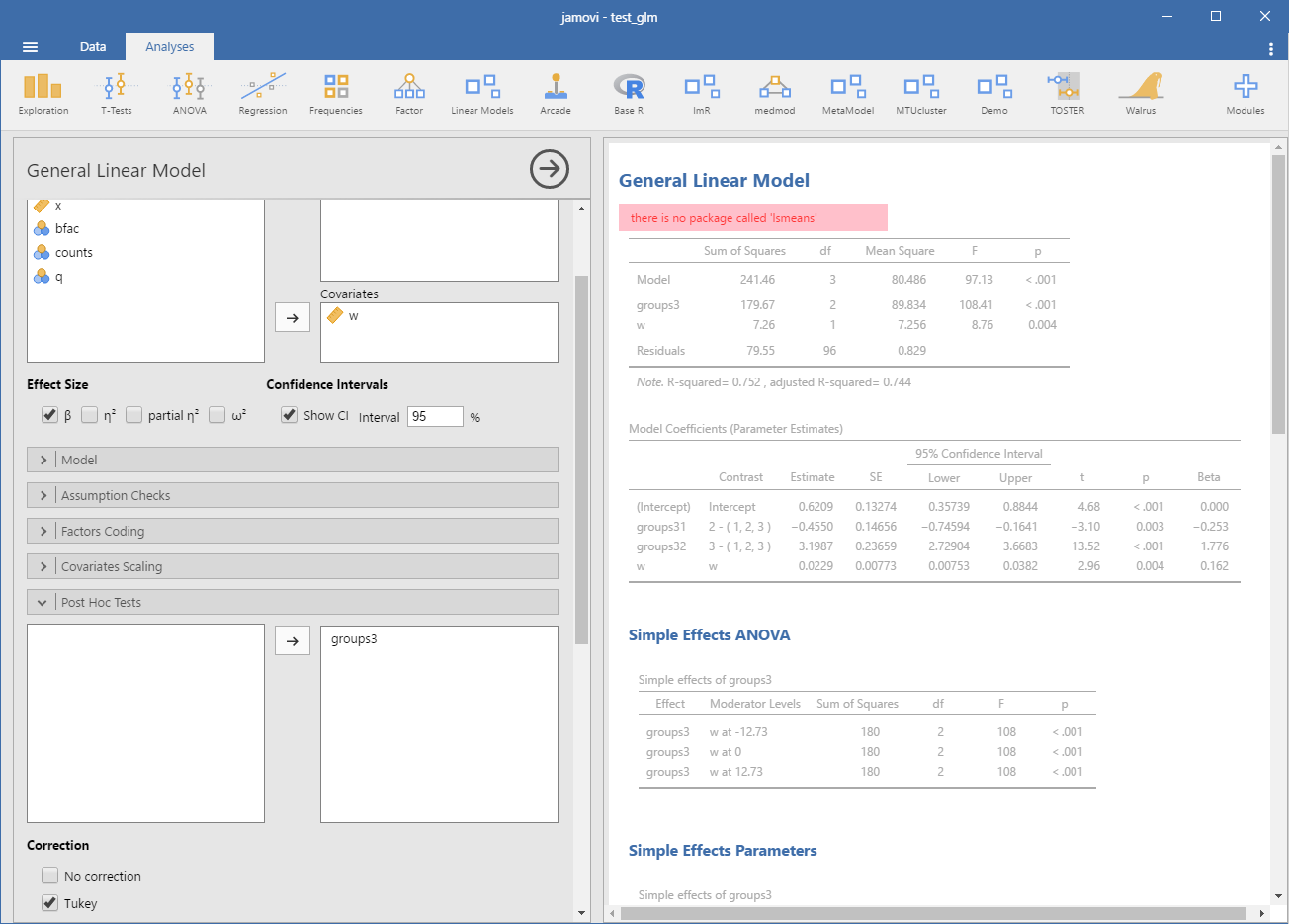Viewport: 1289px width, 924px height.
Task: Enable the No correction checkbox
Action: point(50,876)
